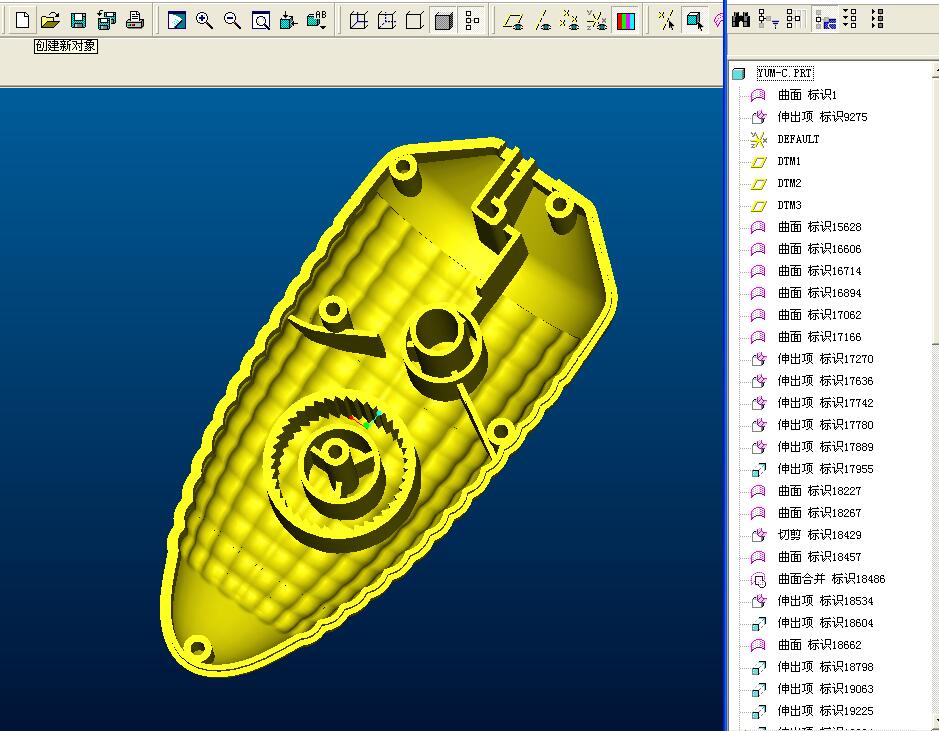Toggle datum axes visibility
Viewport: 939px width, 731px height.
542,20
